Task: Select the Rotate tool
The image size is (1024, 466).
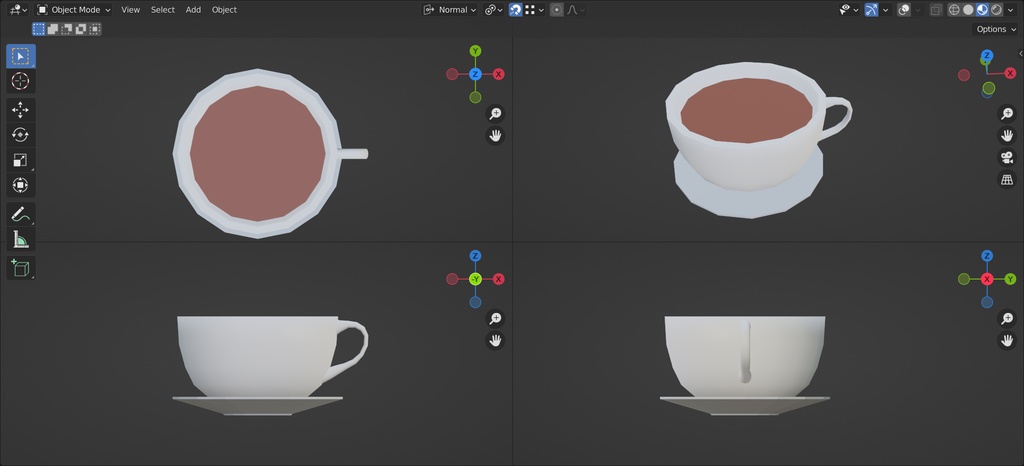Action: (x=21, y=135)
